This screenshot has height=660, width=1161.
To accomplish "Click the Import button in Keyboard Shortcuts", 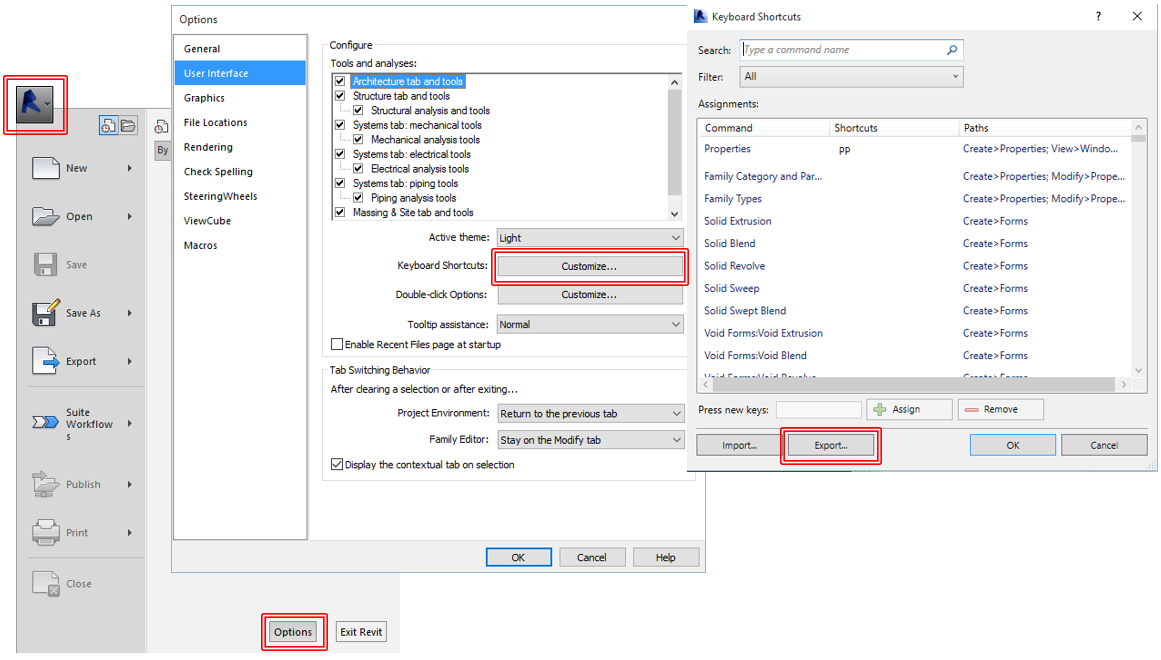I will [x=737, y=444].
